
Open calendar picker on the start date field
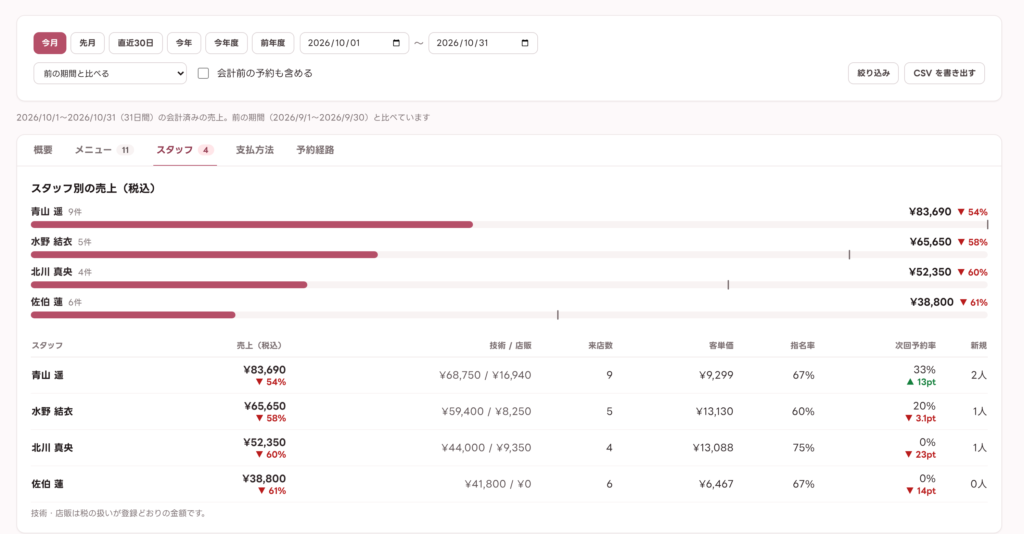tap(396, 43)
